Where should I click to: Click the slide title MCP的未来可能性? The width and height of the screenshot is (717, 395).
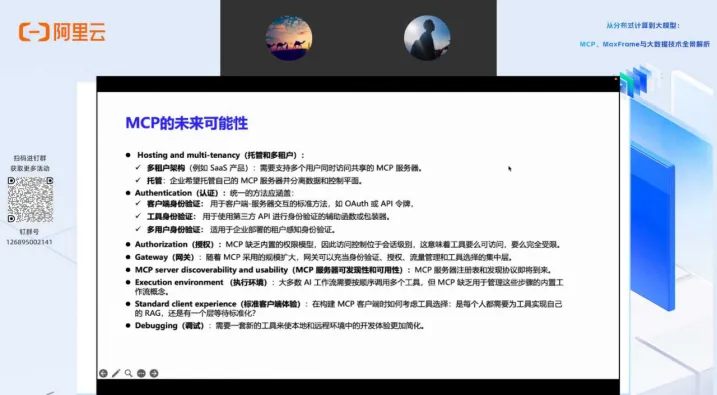187,123
